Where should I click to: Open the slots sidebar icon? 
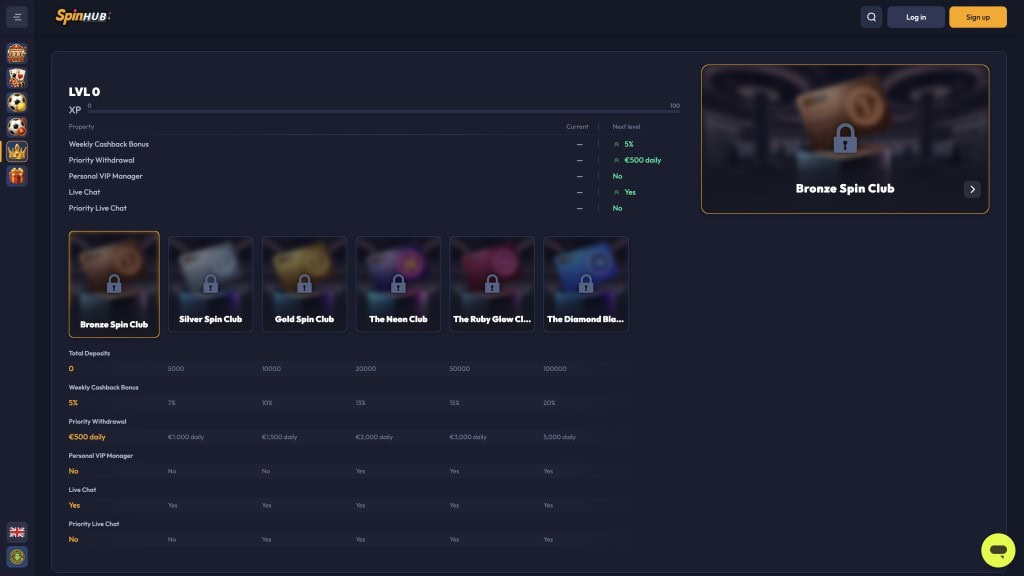(17, 53)
